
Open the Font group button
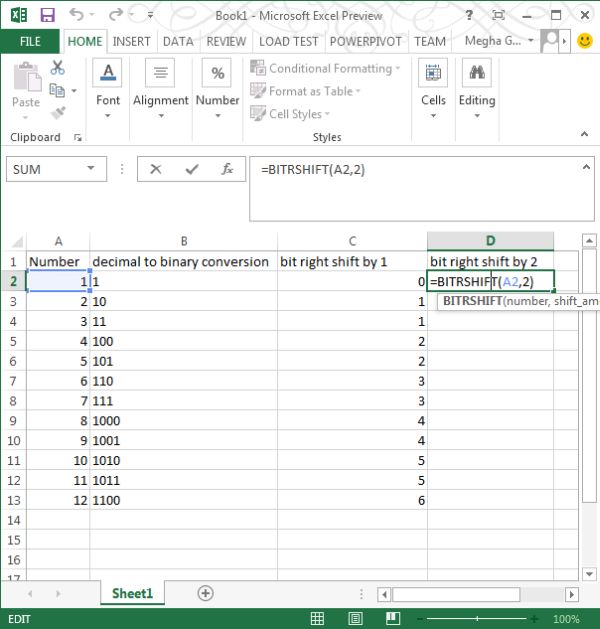107,89
